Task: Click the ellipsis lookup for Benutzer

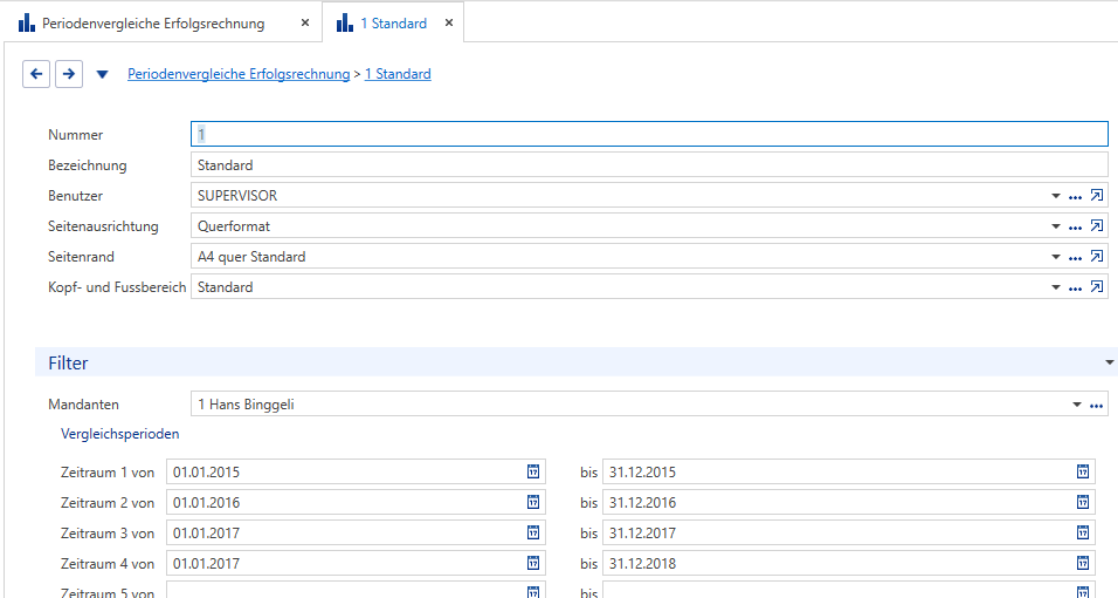Action: 1075,197
